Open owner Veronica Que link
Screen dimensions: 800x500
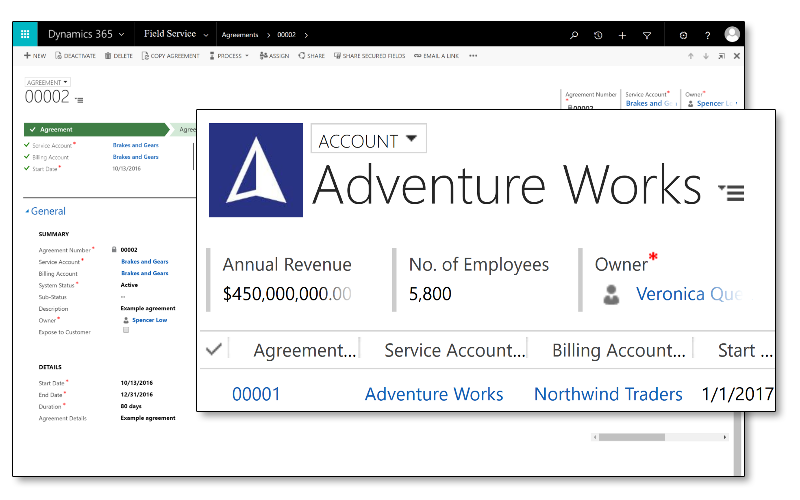689,294
